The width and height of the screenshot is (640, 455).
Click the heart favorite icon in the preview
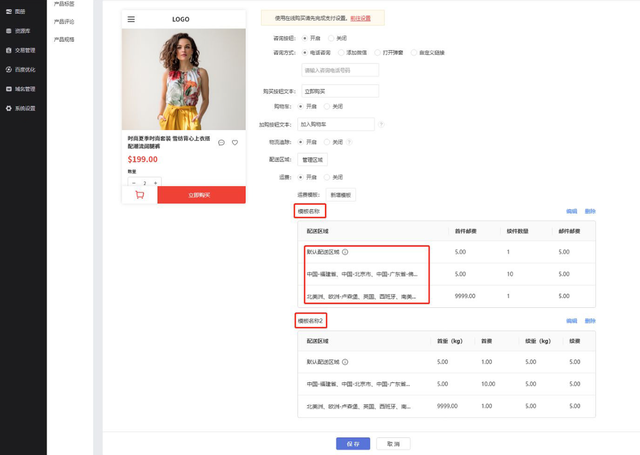tap(235, 143)
